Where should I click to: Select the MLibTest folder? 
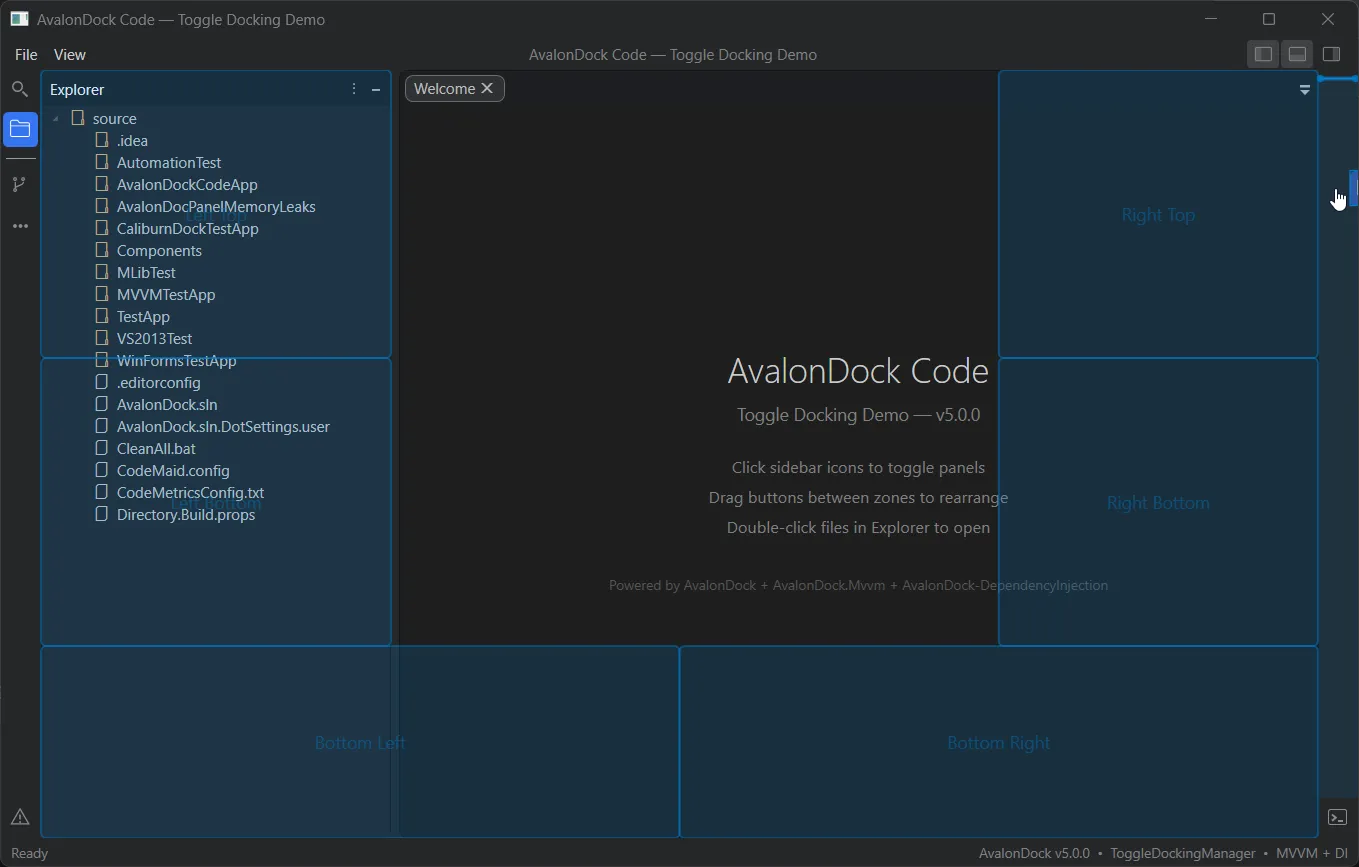click(x=146, y=272)
